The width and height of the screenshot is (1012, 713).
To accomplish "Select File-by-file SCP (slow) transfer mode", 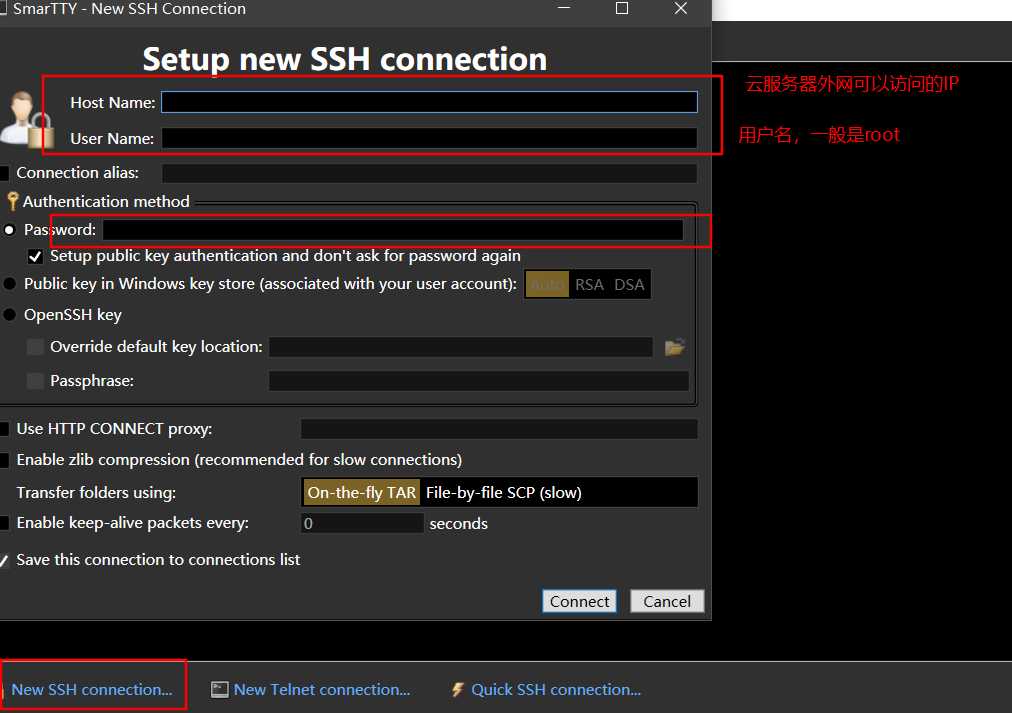I will click(x=503, y=492).
